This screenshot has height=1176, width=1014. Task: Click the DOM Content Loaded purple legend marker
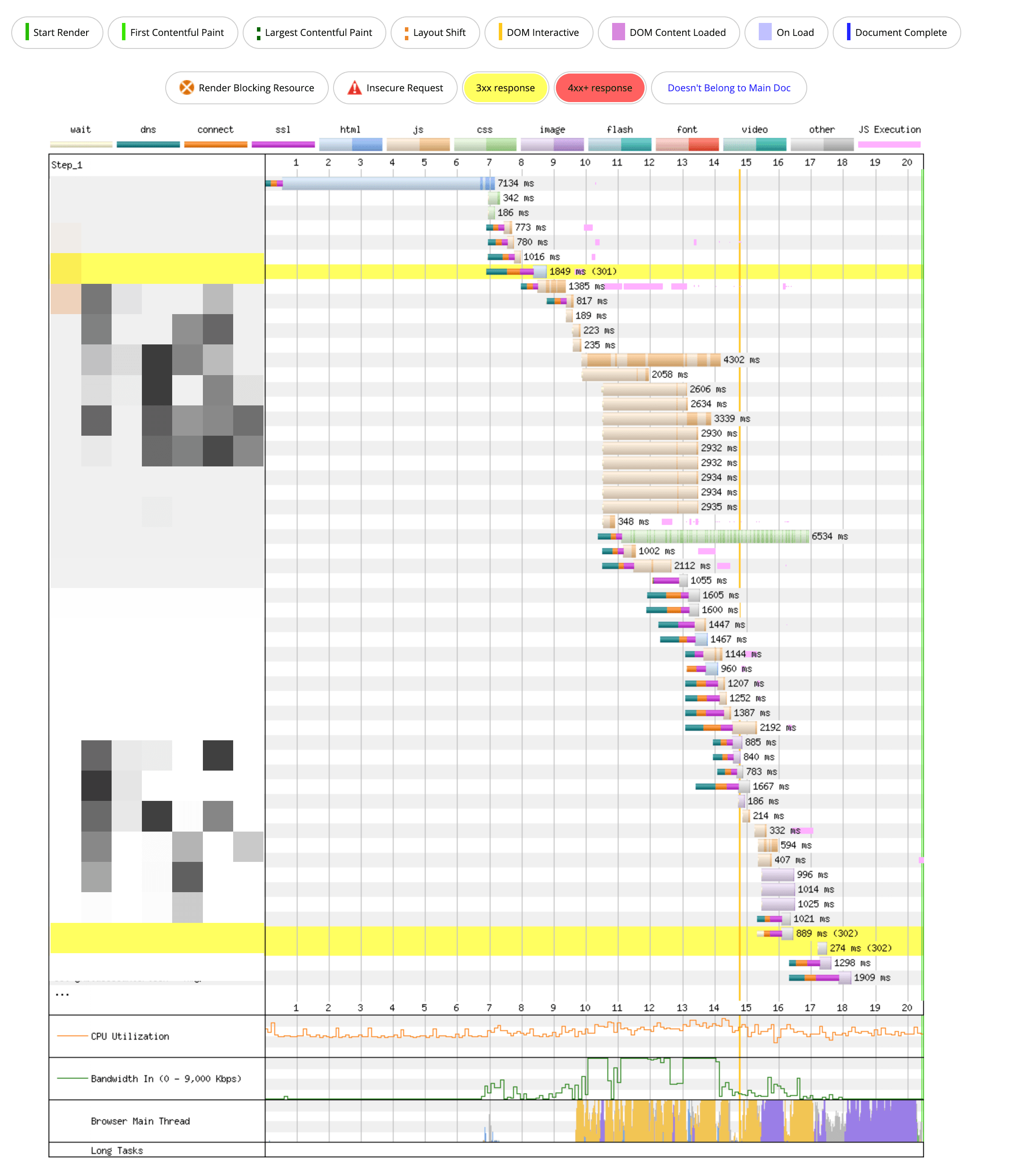tap(617, 32)
